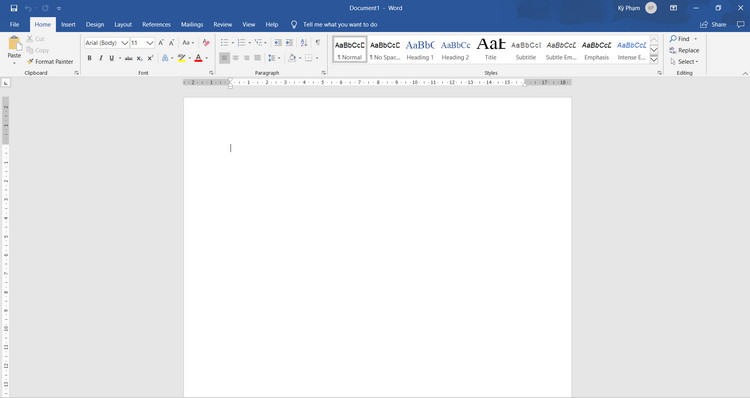This screenshot has height=398, width=750.
Task: Switch to the Layout tab
Action: point(123,24)
